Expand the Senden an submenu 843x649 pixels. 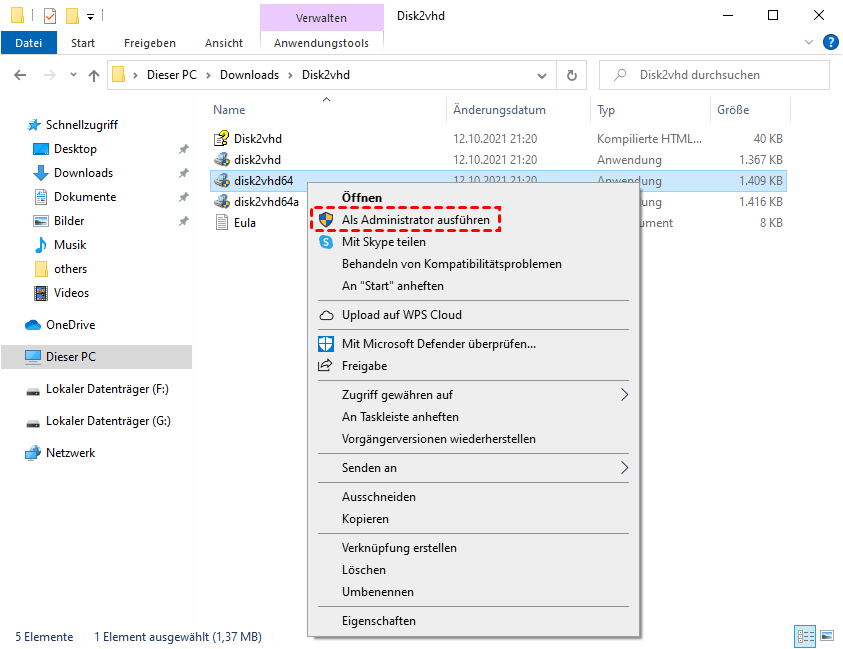point(473,468)
